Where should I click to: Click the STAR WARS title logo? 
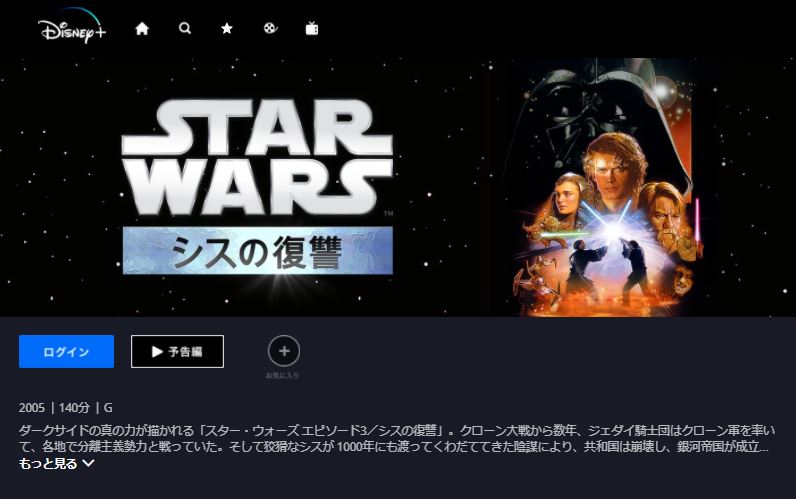[257, 157]
